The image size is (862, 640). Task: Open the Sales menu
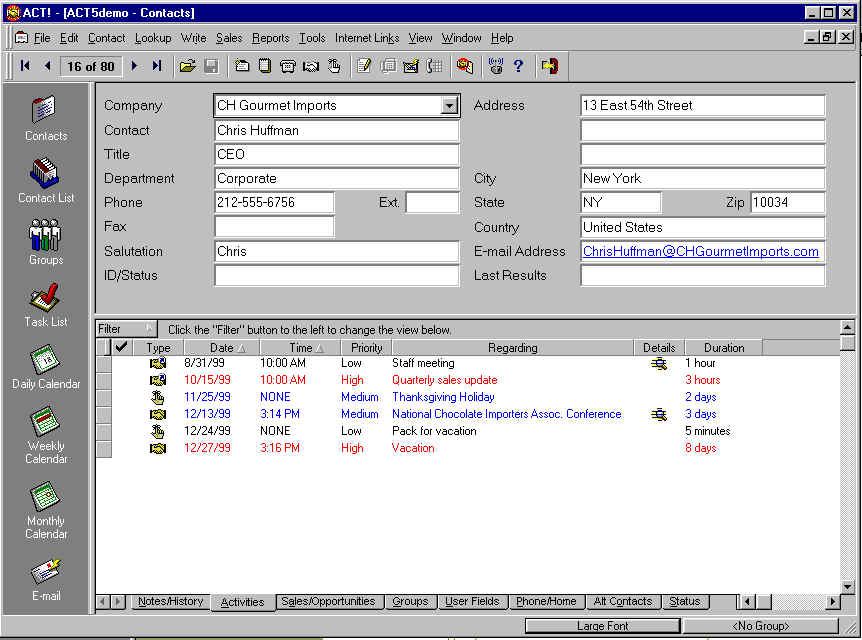pyautogui.click(x=229, y=38)
